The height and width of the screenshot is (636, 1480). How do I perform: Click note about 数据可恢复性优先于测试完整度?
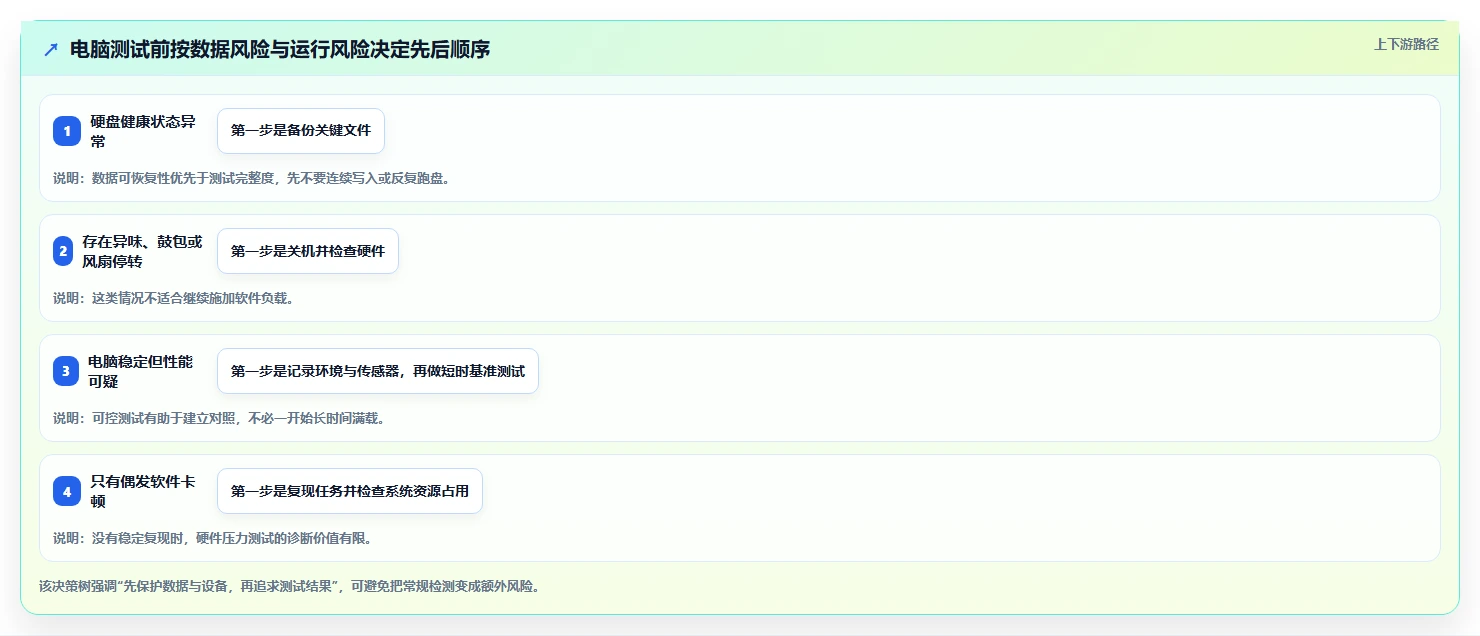(x=251, y=178)
